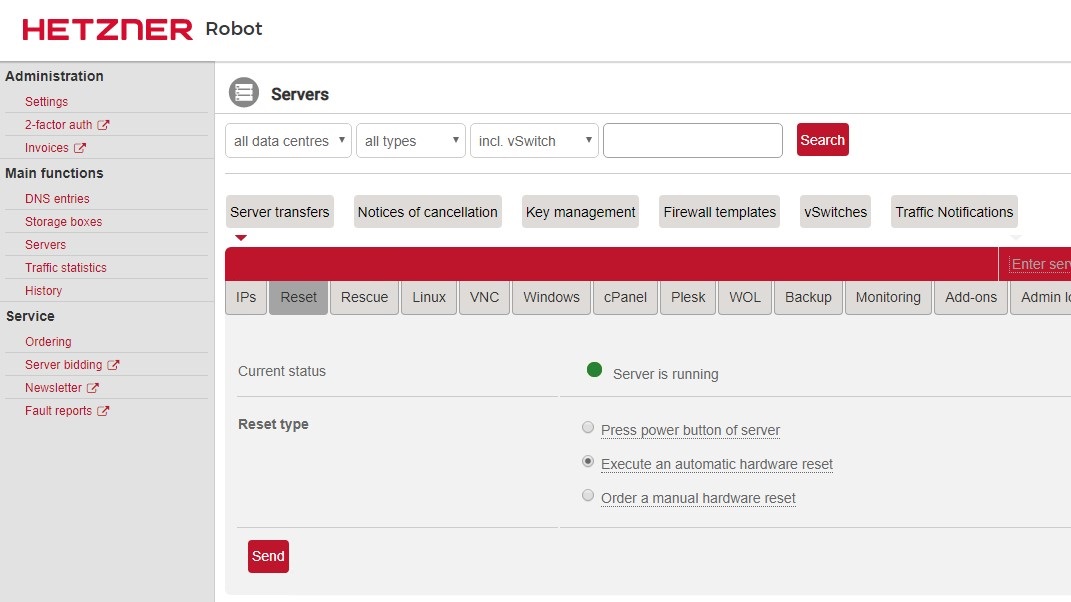Open History in the sidebar

pyautogui.click(x=44, y=291)
